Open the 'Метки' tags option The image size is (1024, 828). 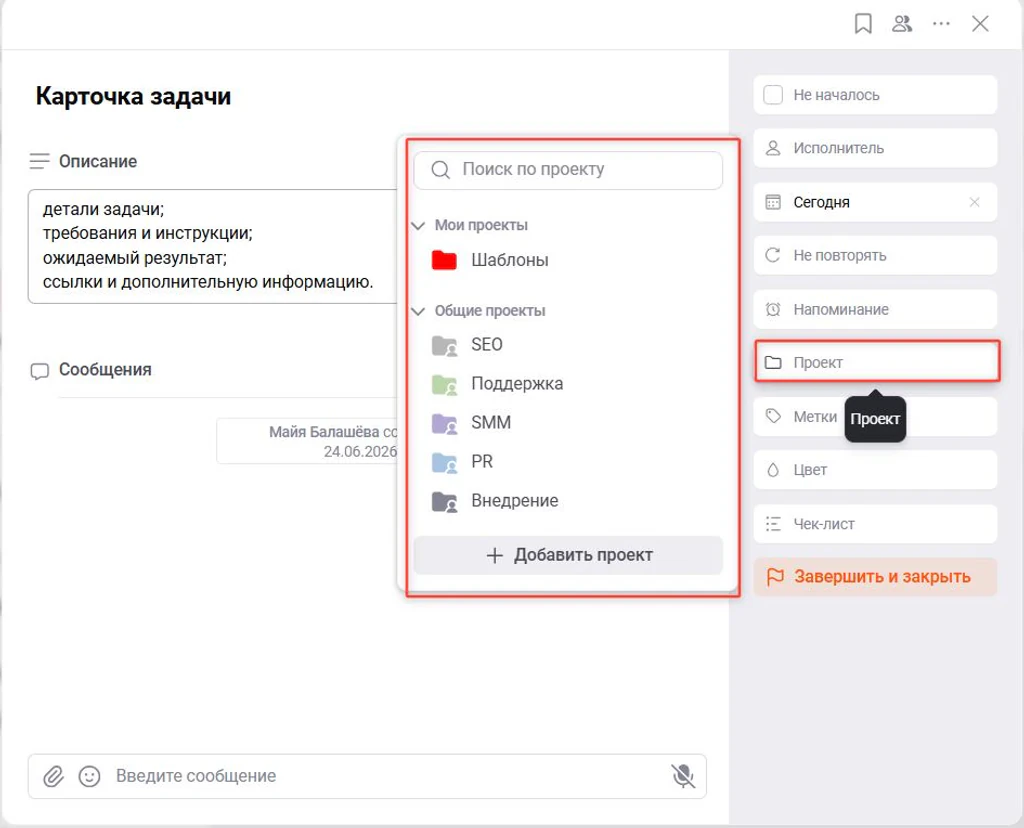[x=875, y=417]
